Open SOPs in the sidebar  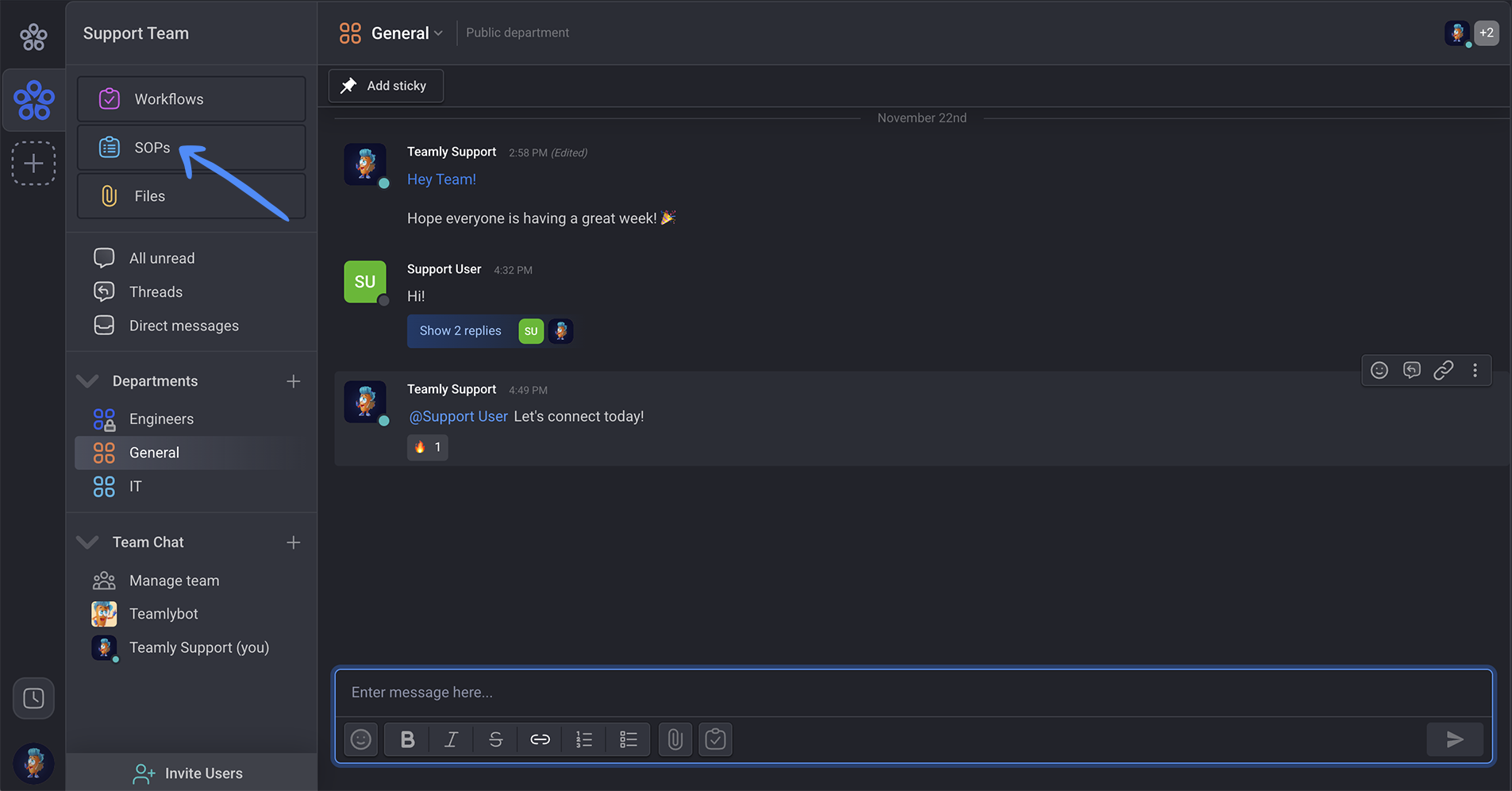coord(191,148)
